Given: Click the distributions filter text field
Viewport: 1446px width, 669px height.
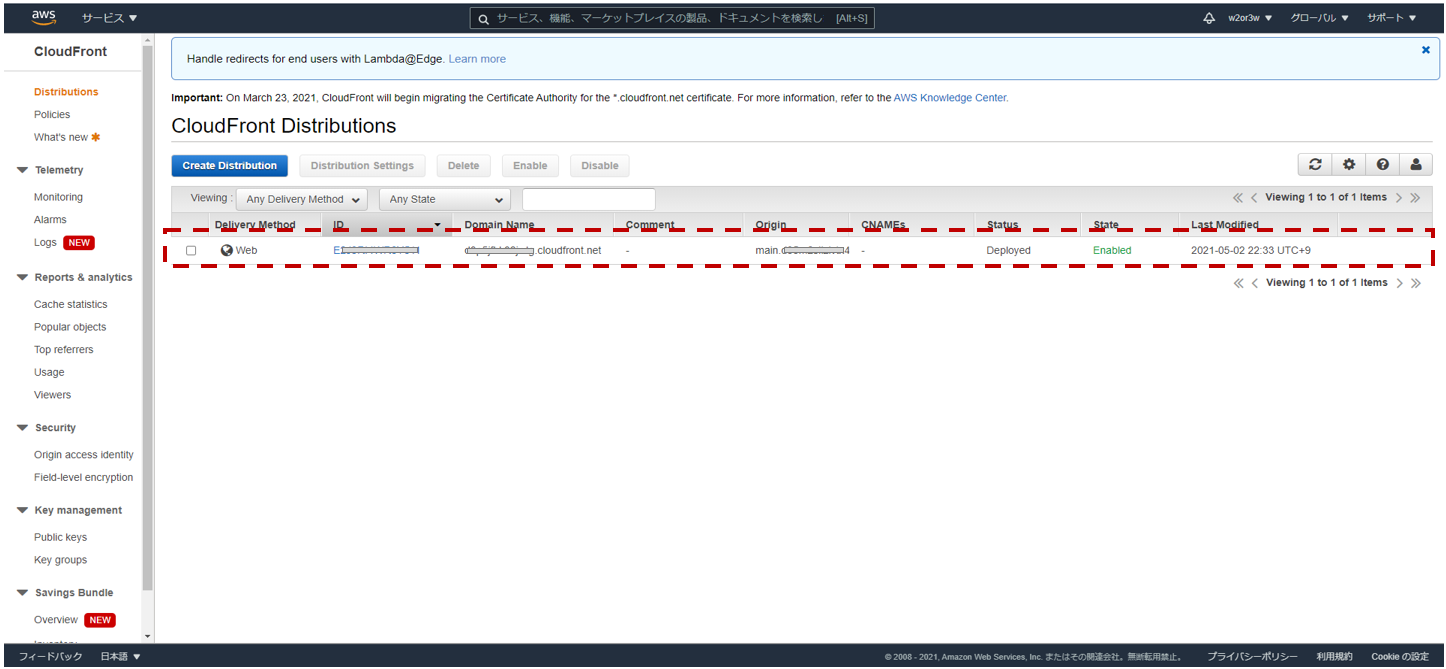Looking at the screenshot, I should pyautogui.click(x=588, y=199).
